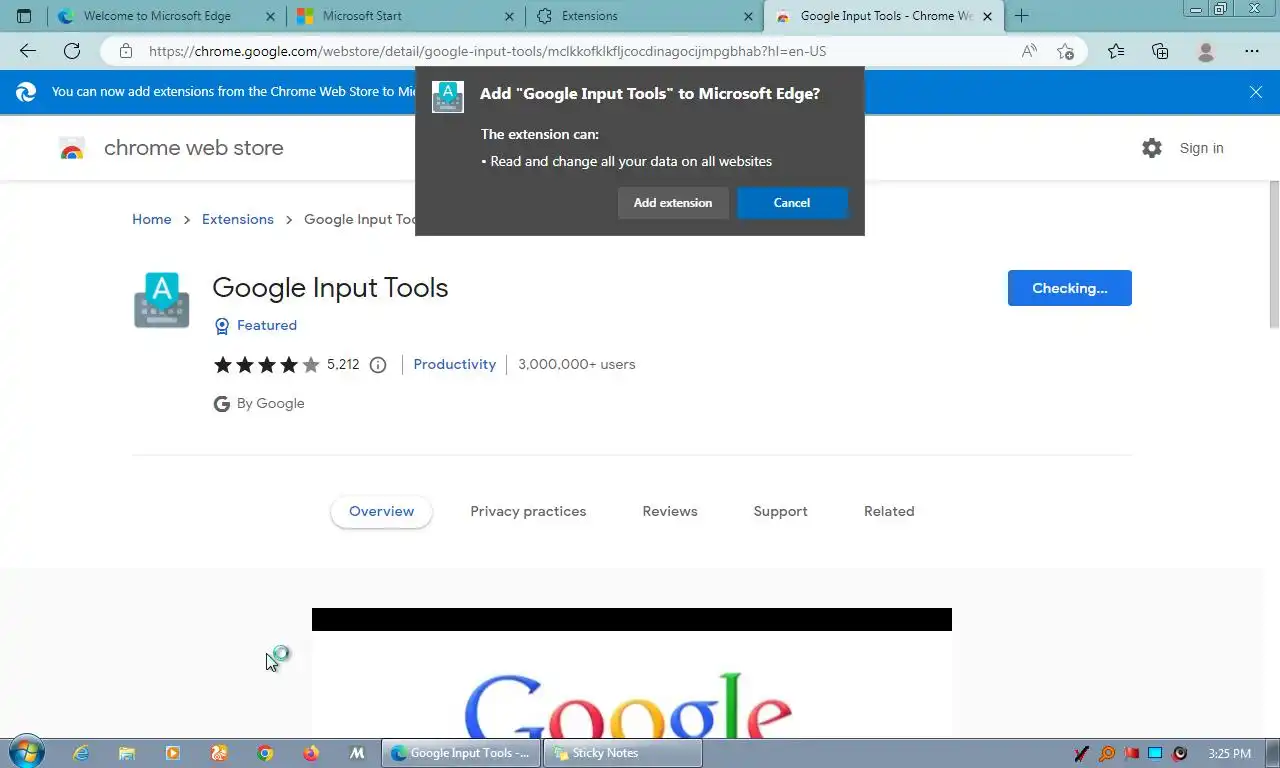Click the orange magnifier tray icon

1107,753
